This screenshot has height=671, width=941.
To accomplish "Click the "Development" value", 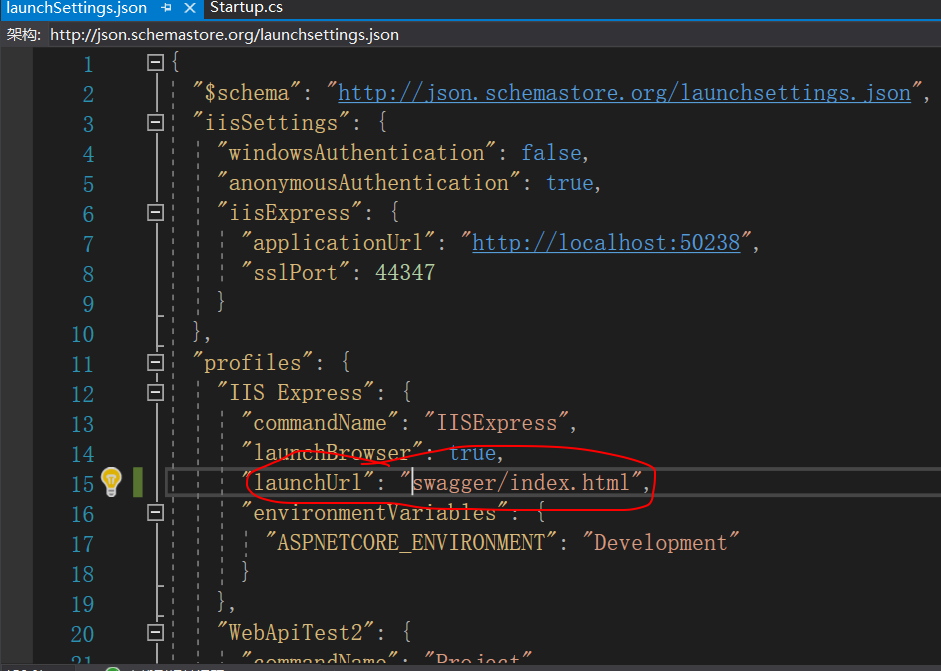I will pyautogui.click(x=660, y=543).
